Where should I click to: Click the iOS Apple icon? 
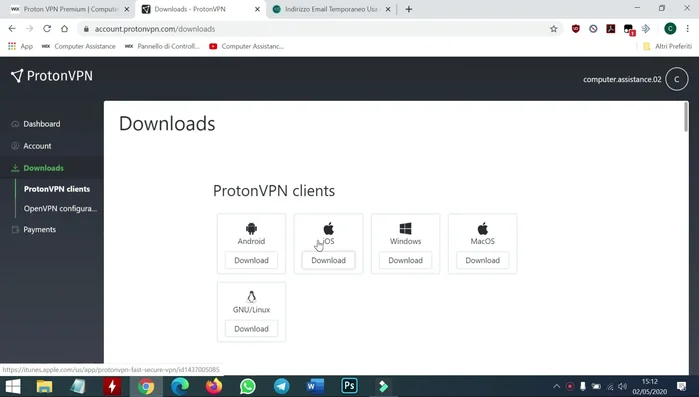click(x=329, y=229)
